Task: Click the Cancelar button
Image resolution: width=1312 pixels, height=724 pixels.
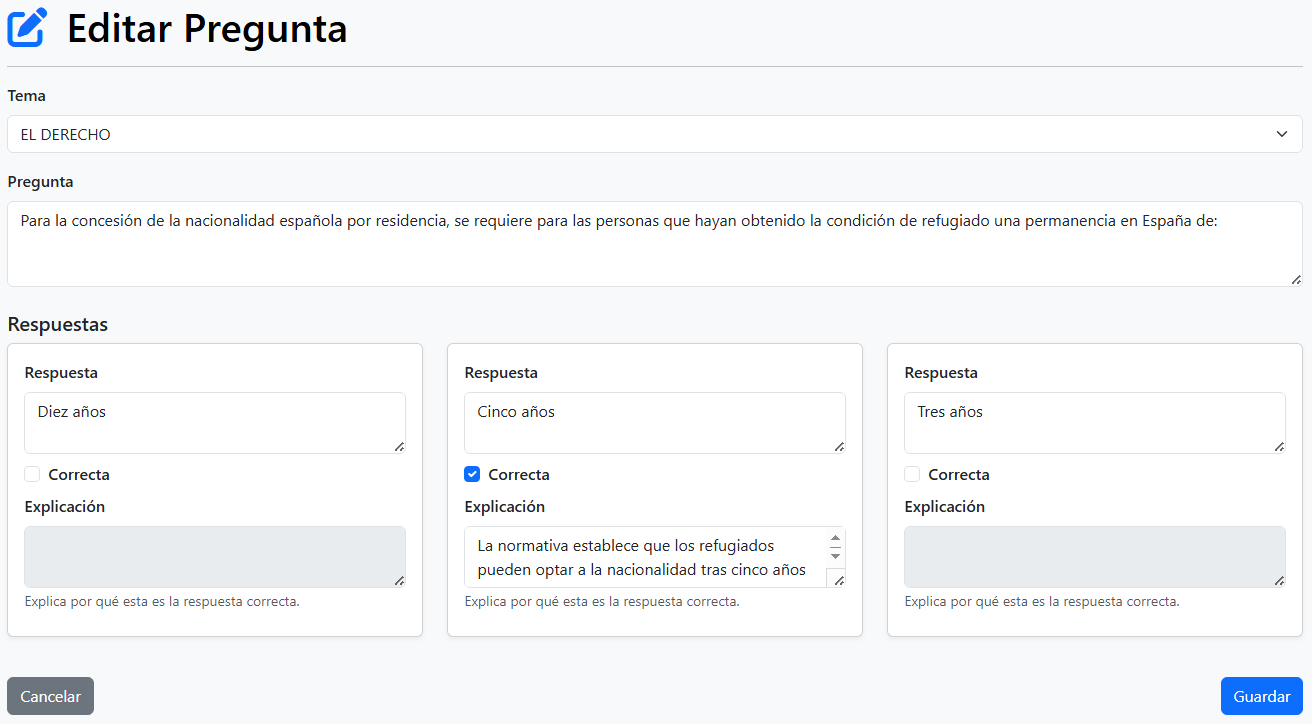Action: pyautogui.click(x=50, y=696)
